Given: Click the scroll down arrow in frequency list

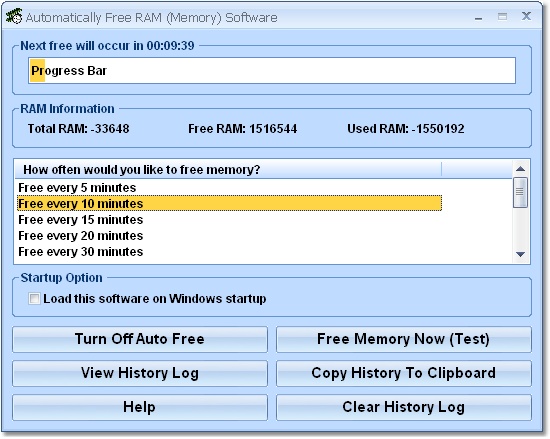Looking at the screenshot, I should coord(521,254).
